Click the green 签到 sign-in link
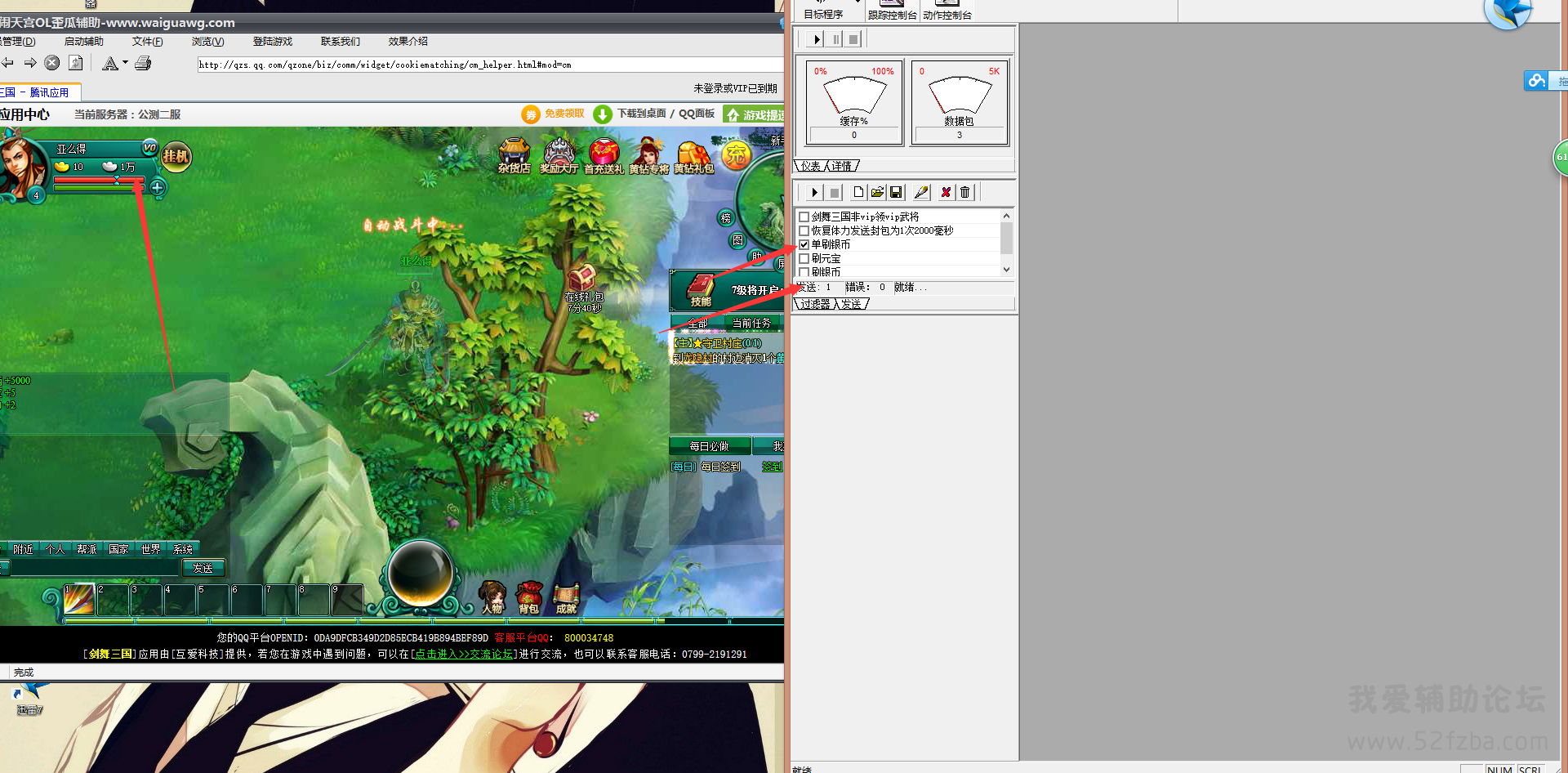The height and width of the screenshot is (773, 1568). [772, 467]
